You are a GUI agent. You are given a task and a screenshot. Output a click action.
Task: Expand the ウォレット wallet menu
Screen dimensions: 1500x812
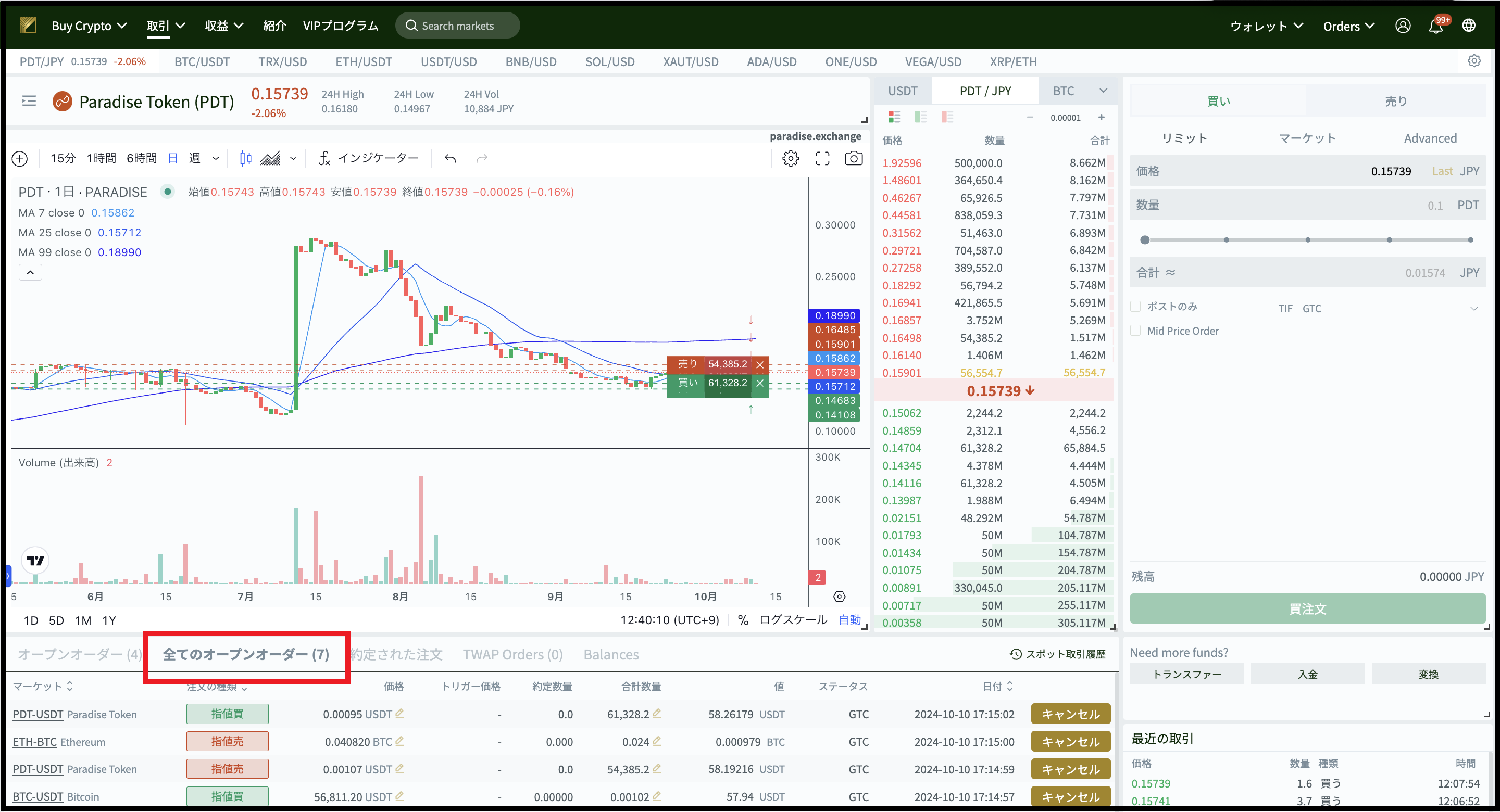point(1267,26)
